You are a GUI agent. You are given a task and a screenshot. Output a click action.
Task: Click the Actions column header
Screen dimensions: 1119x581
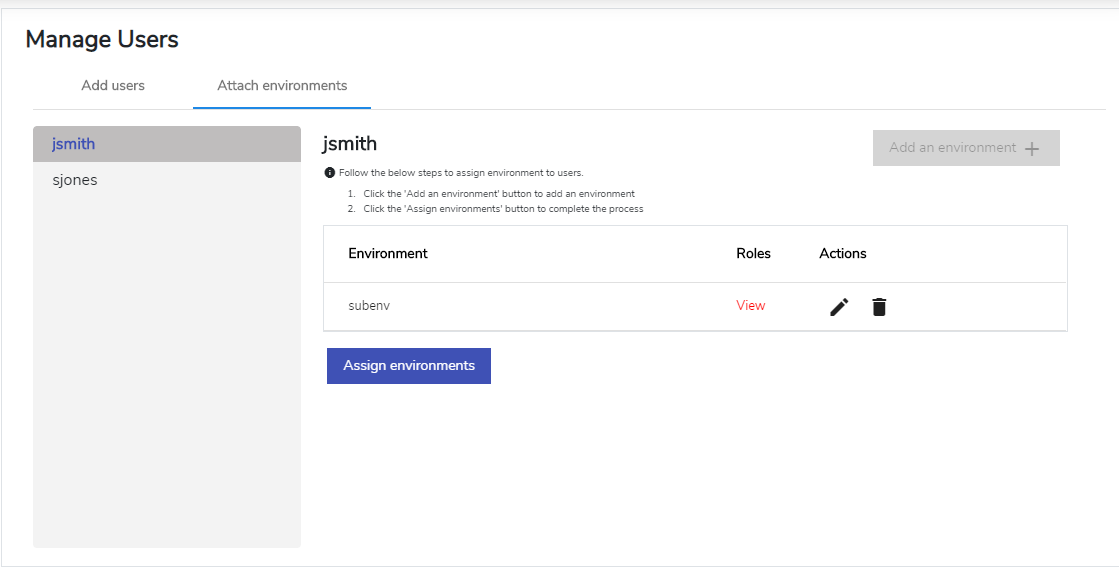(843, 253)
